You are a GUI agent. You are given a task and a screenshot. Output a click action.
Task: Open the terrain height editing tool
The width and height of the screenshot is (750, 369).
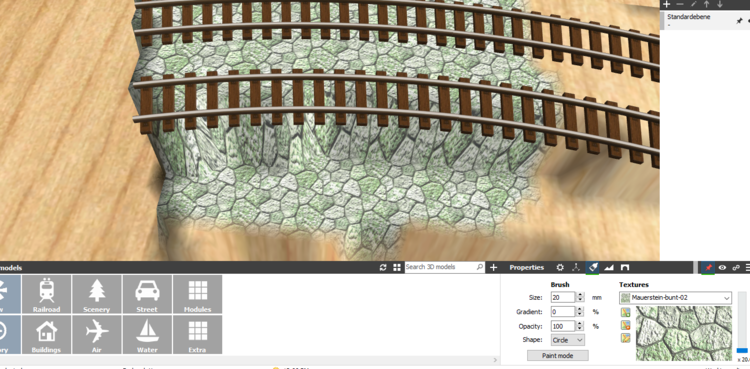tap(608, 268)
